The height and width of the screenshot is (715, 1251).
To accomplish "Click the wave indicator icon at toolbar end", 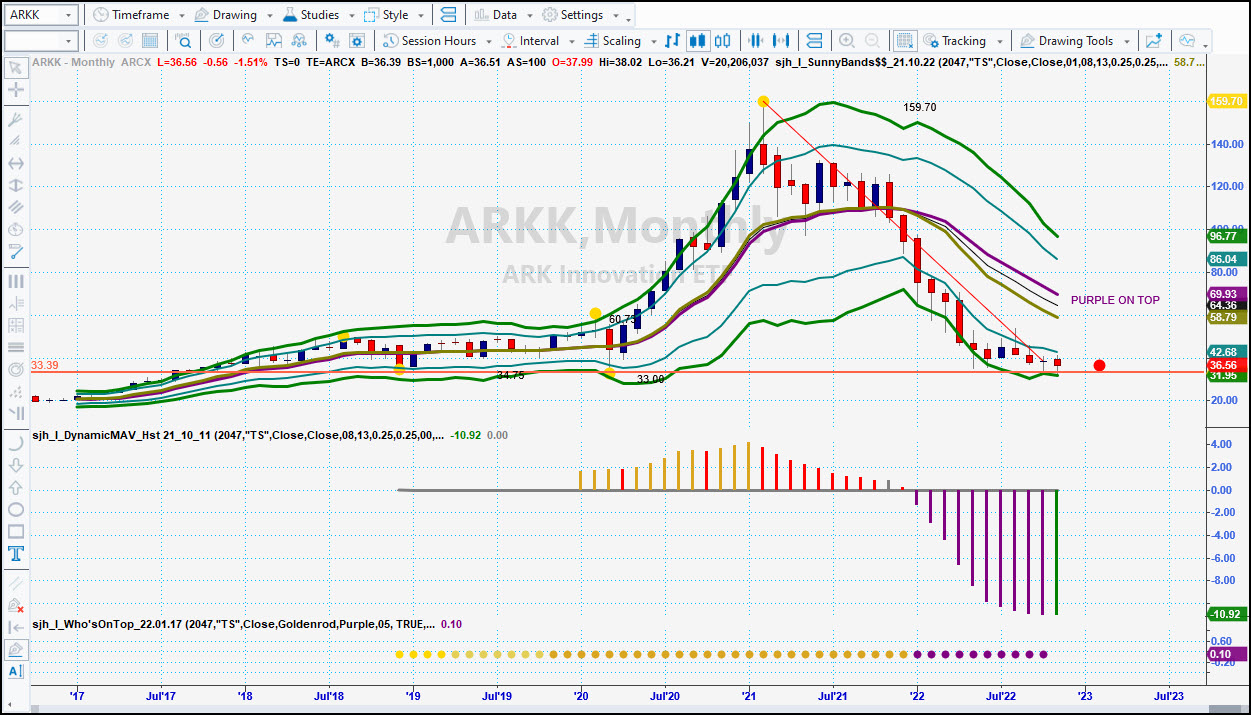I will click(1187, 41).
